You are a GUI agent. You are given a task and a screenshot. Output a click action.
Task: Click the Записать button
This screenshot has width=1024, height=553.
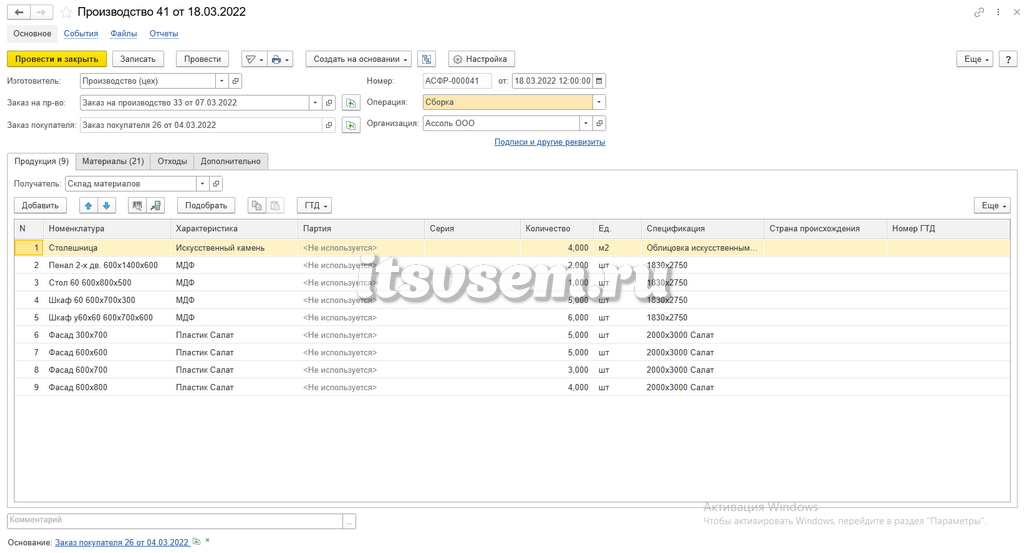coord(138,59)
